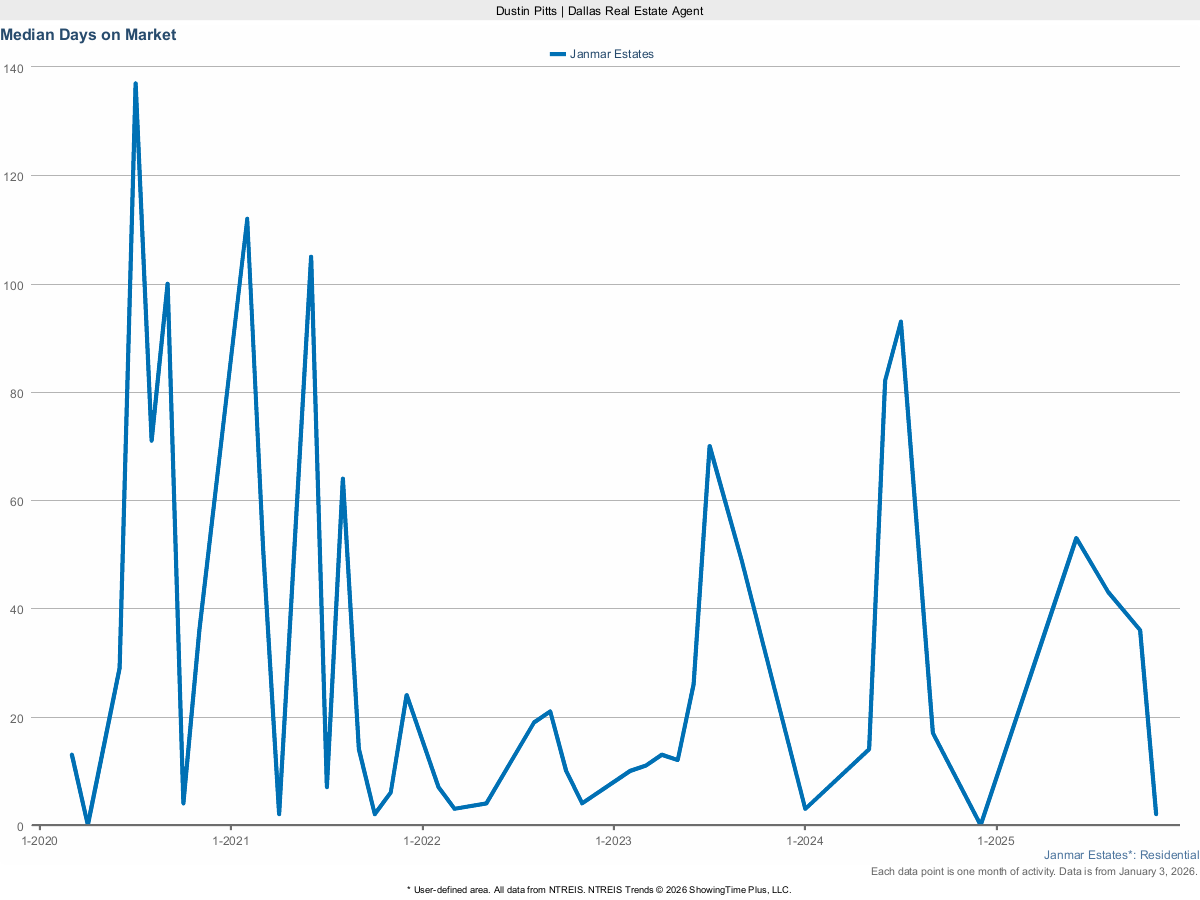This screenshot has height=900, width=1200.
Task: Select the 1-2023 x-axis label
Action: click(616, 842)
